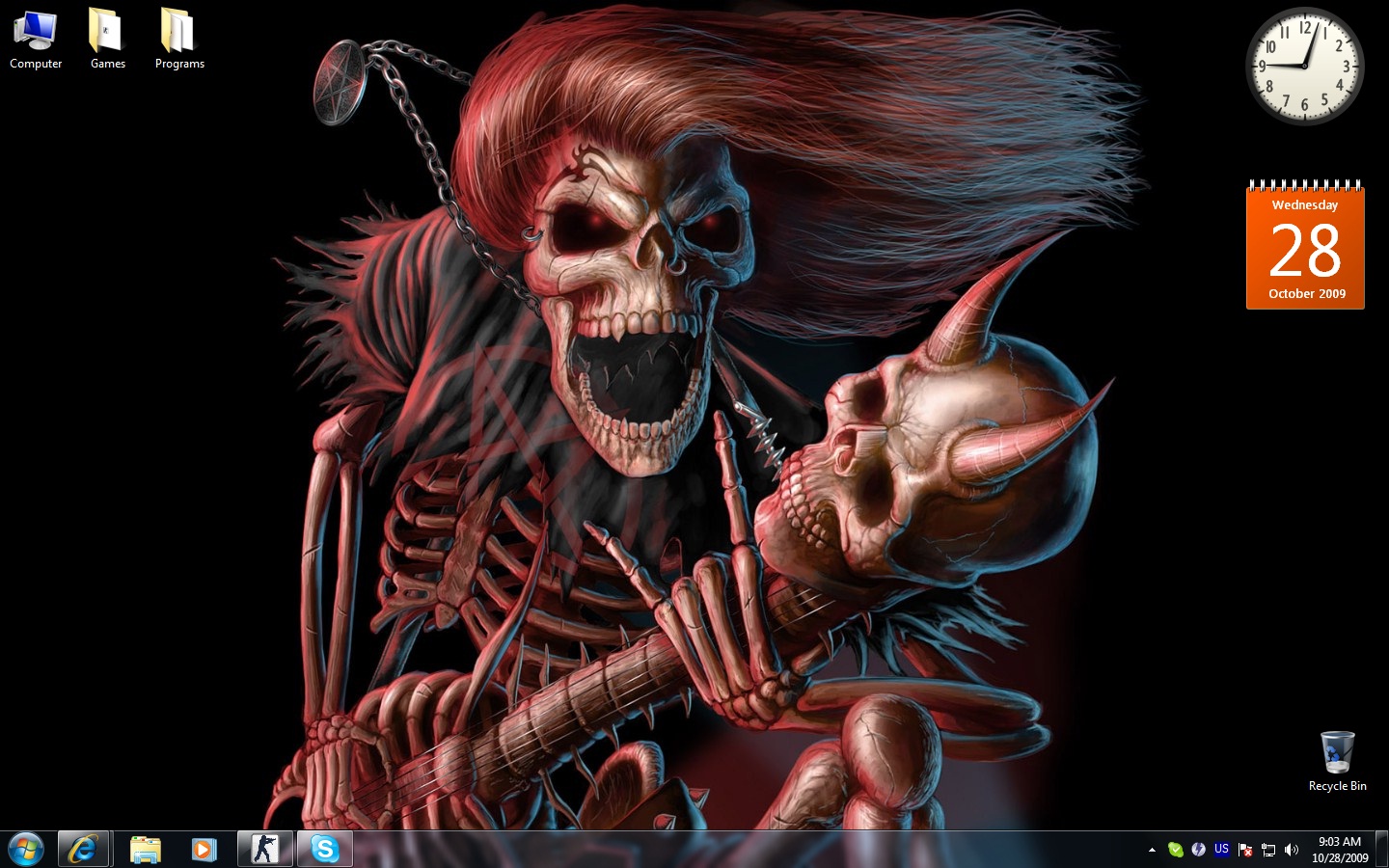1389x868 pixels.
Task: Click the Show Desktop button
Action: point(1381,850)
